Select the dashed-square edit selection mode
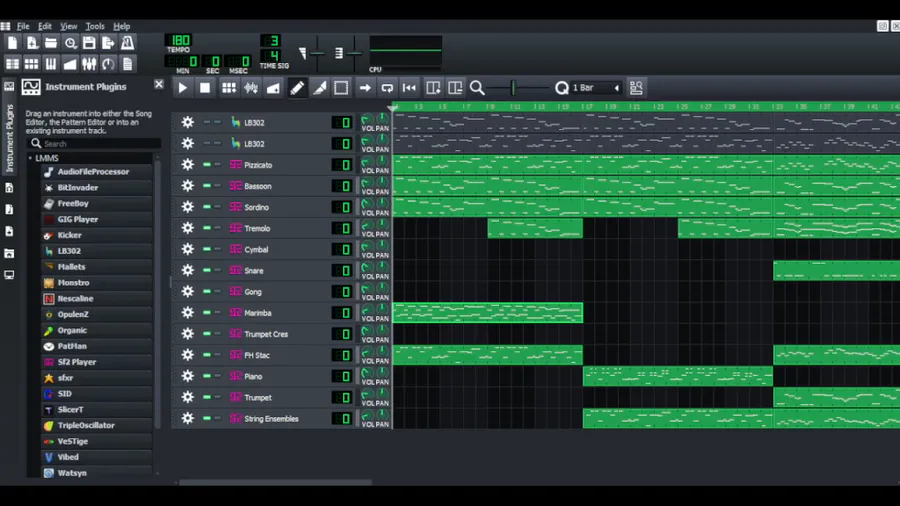 click(x=341, y=88)
